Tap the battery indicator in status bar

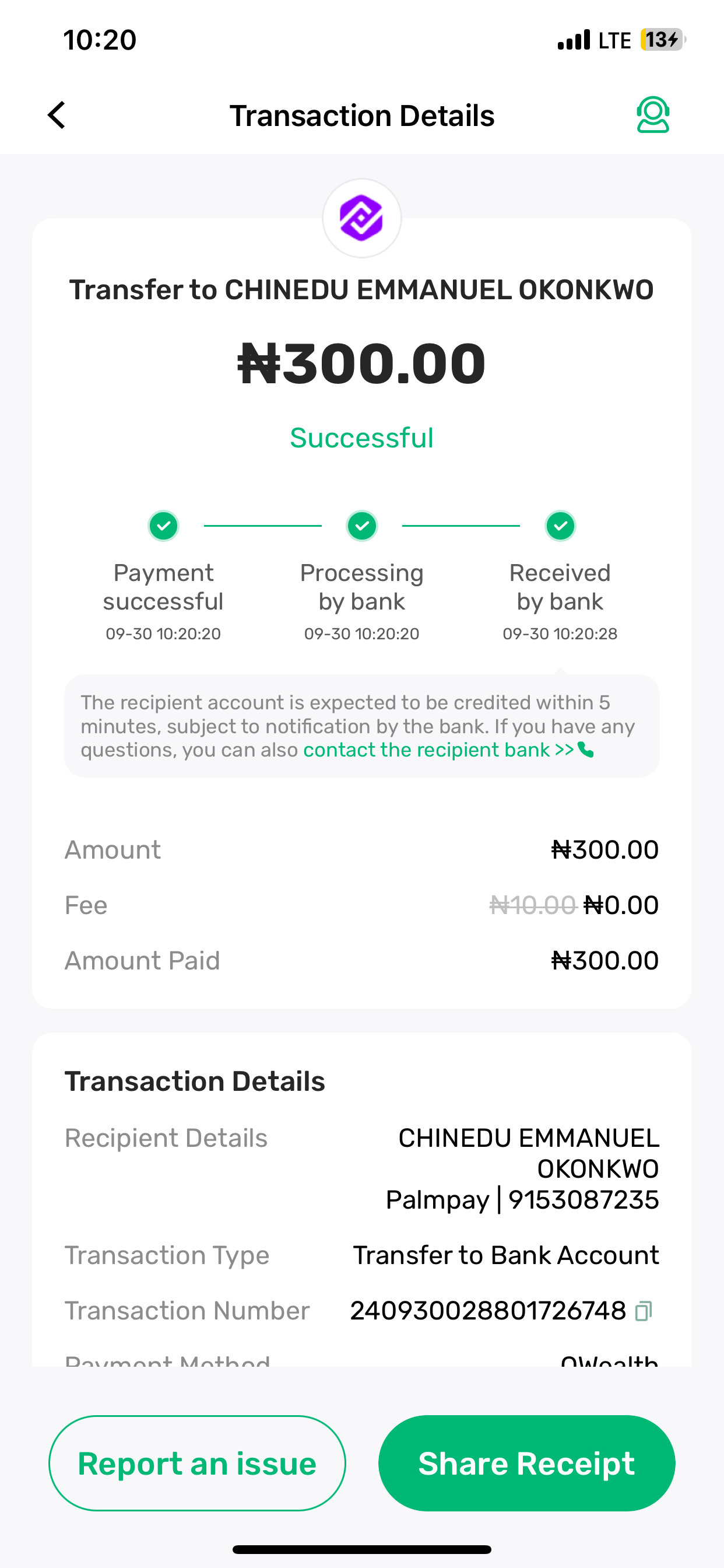tap(662, 40)
